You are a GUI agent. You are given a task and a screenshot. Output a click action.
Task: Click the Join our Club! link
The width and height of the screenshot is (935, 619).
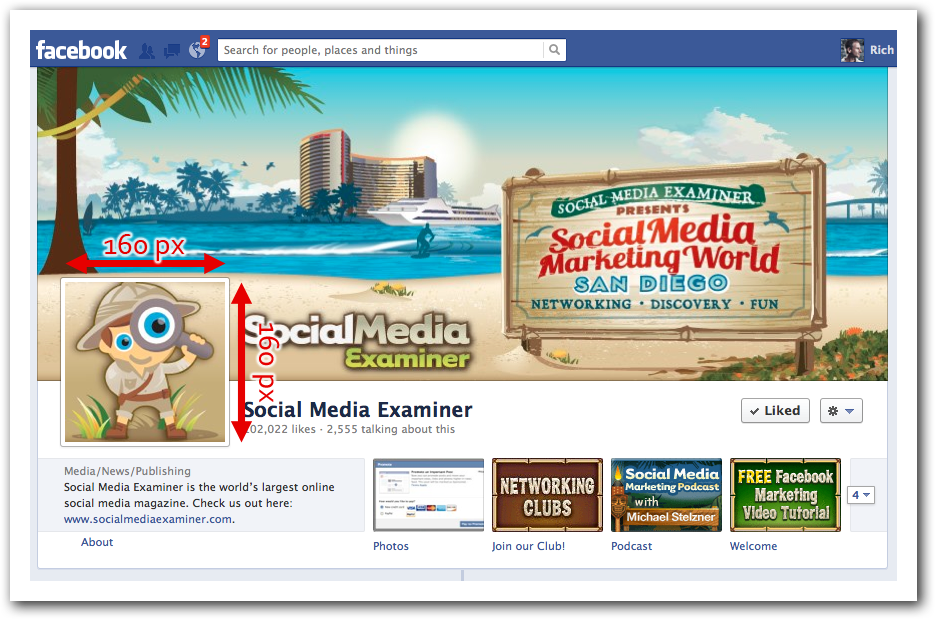coord(528,546)
